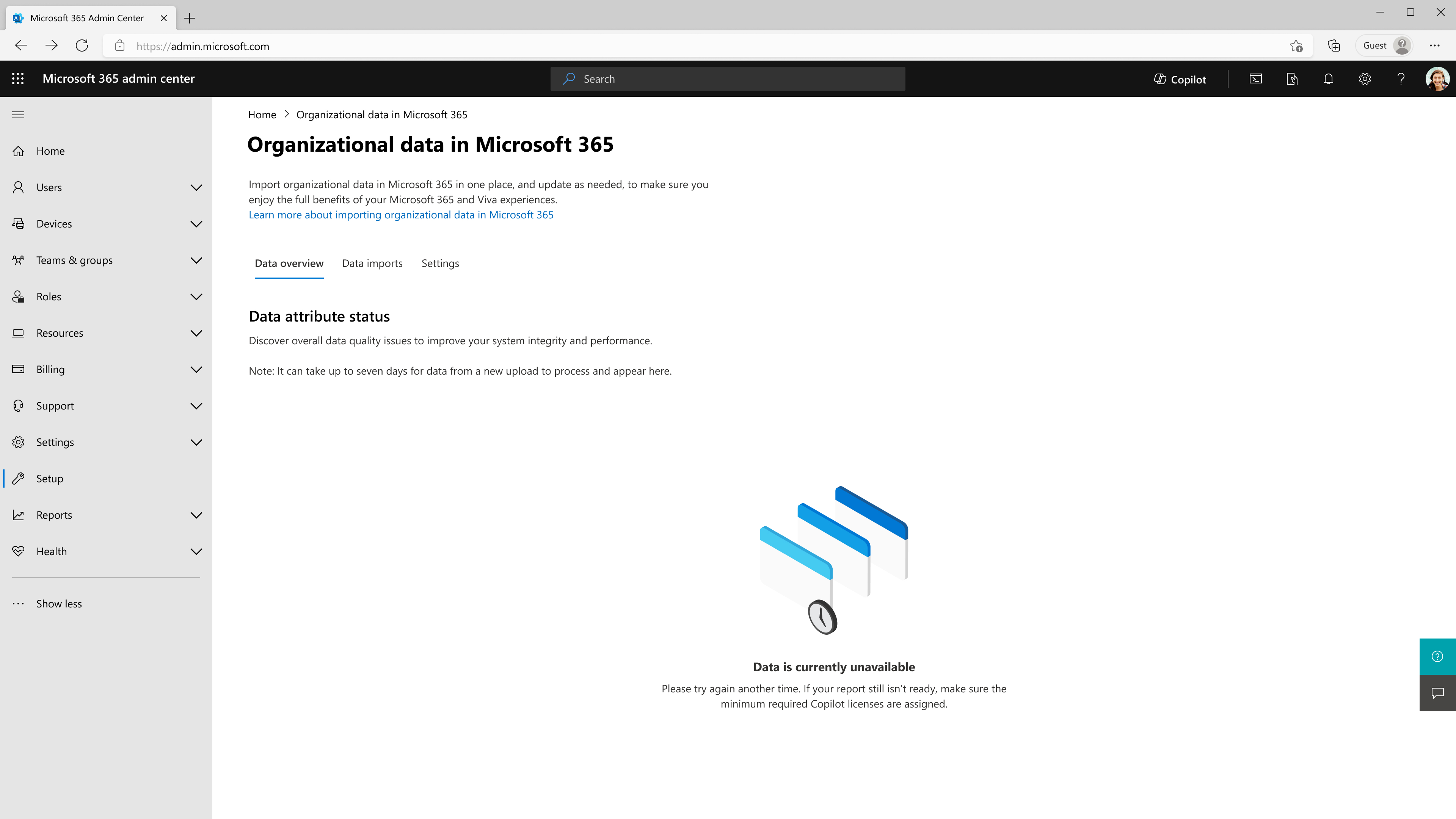Expand the Settings chevron in sidebar
This screenshot has width=1456, height=819.
point(196,442)
